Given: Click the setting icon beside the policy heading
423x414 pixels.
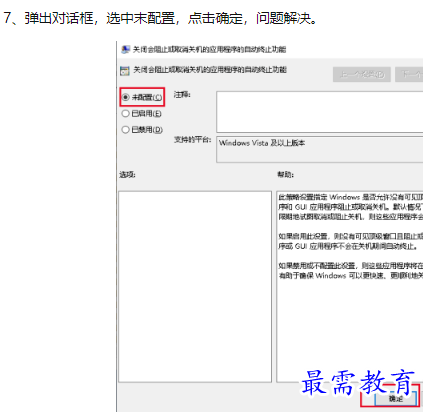Looking at the screenshot, I should [x=125, y=71].
